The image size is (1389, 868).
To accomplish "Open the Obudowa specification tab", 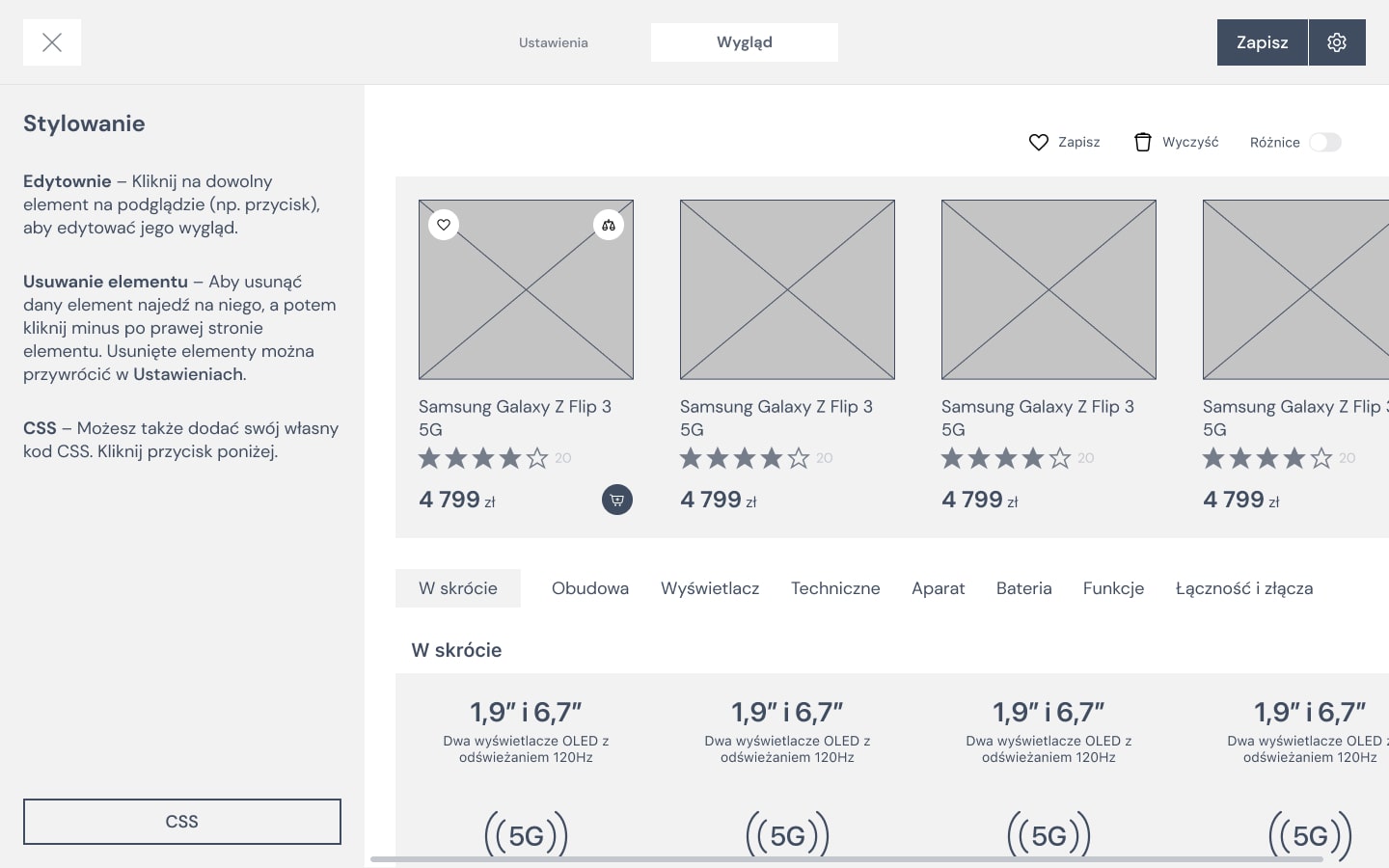I will 589,588.
